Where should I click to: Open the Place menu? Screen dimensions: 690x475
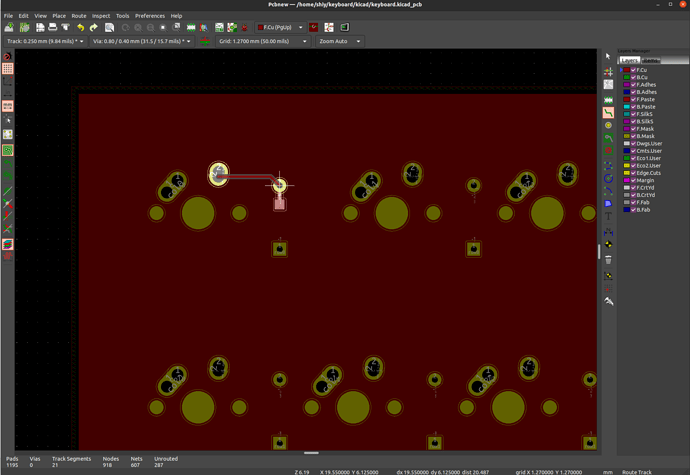(x=59, y=16)
